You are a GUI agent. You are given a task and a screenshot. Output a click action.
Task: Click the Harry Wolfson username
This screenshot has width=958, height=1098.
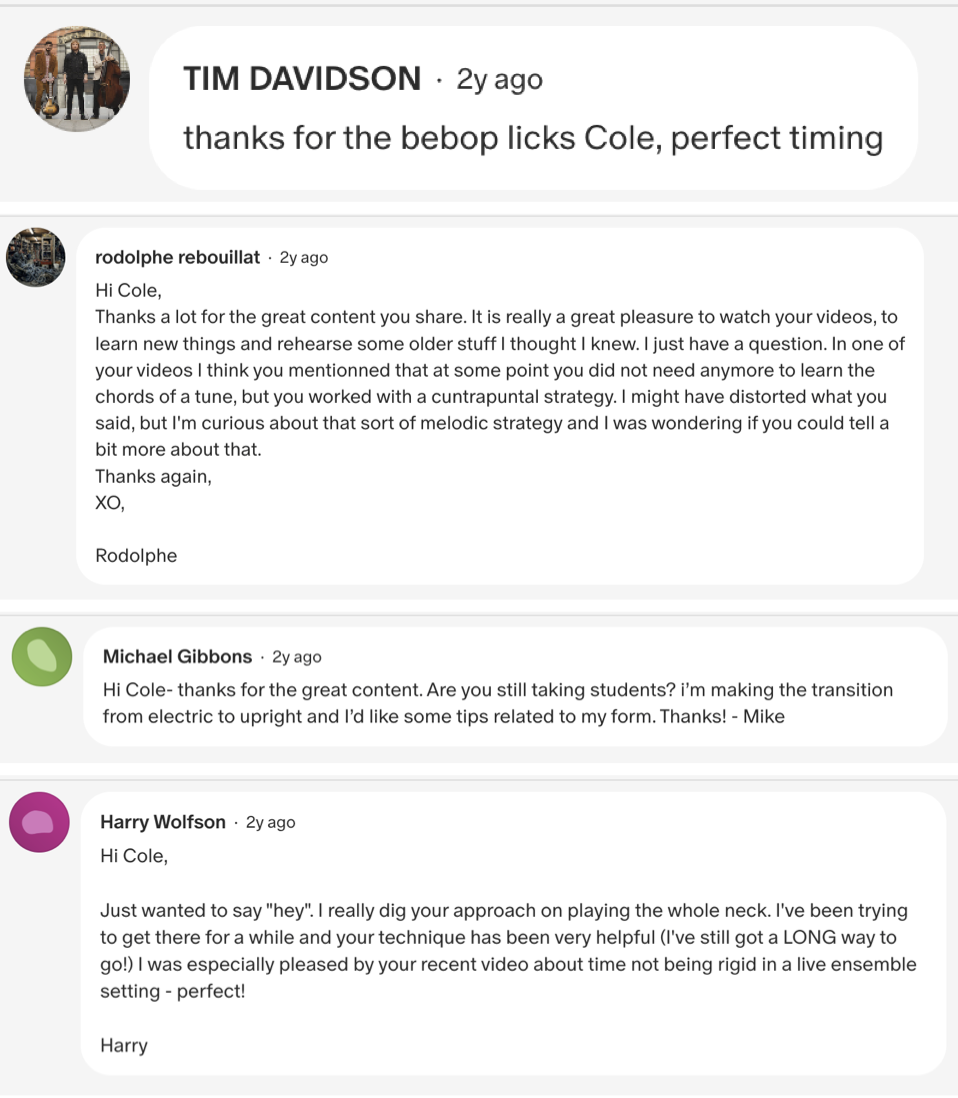click(162, 821)
